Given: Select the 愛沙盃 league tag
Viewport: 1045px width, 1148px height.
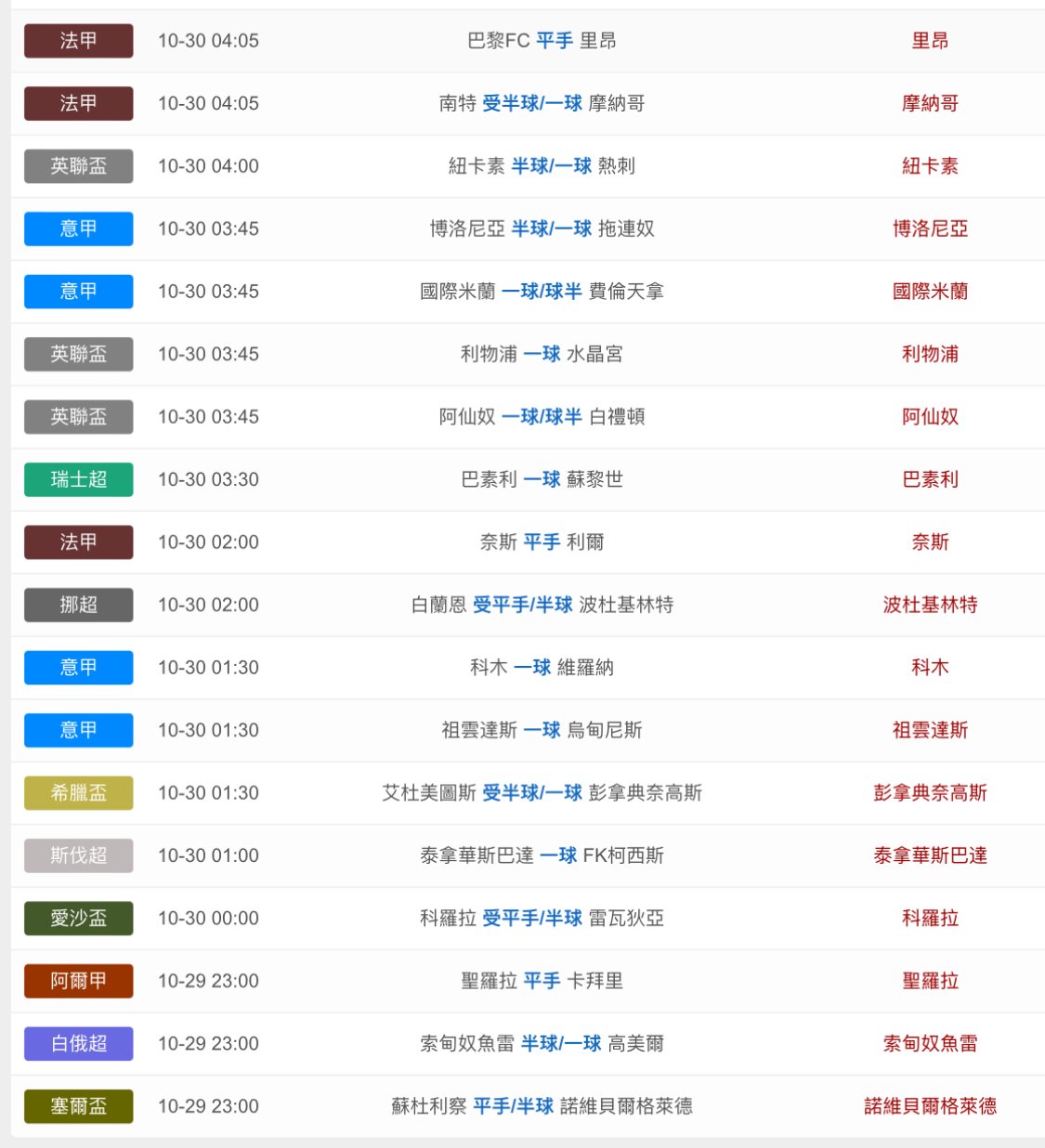Looking at the screenshot, I should tap(78, 918).
